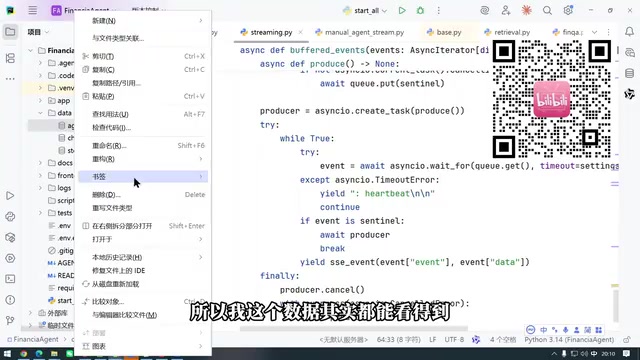Expand the app folder
Viewport: 640px width, 360px height.
(x=40, y=100)
